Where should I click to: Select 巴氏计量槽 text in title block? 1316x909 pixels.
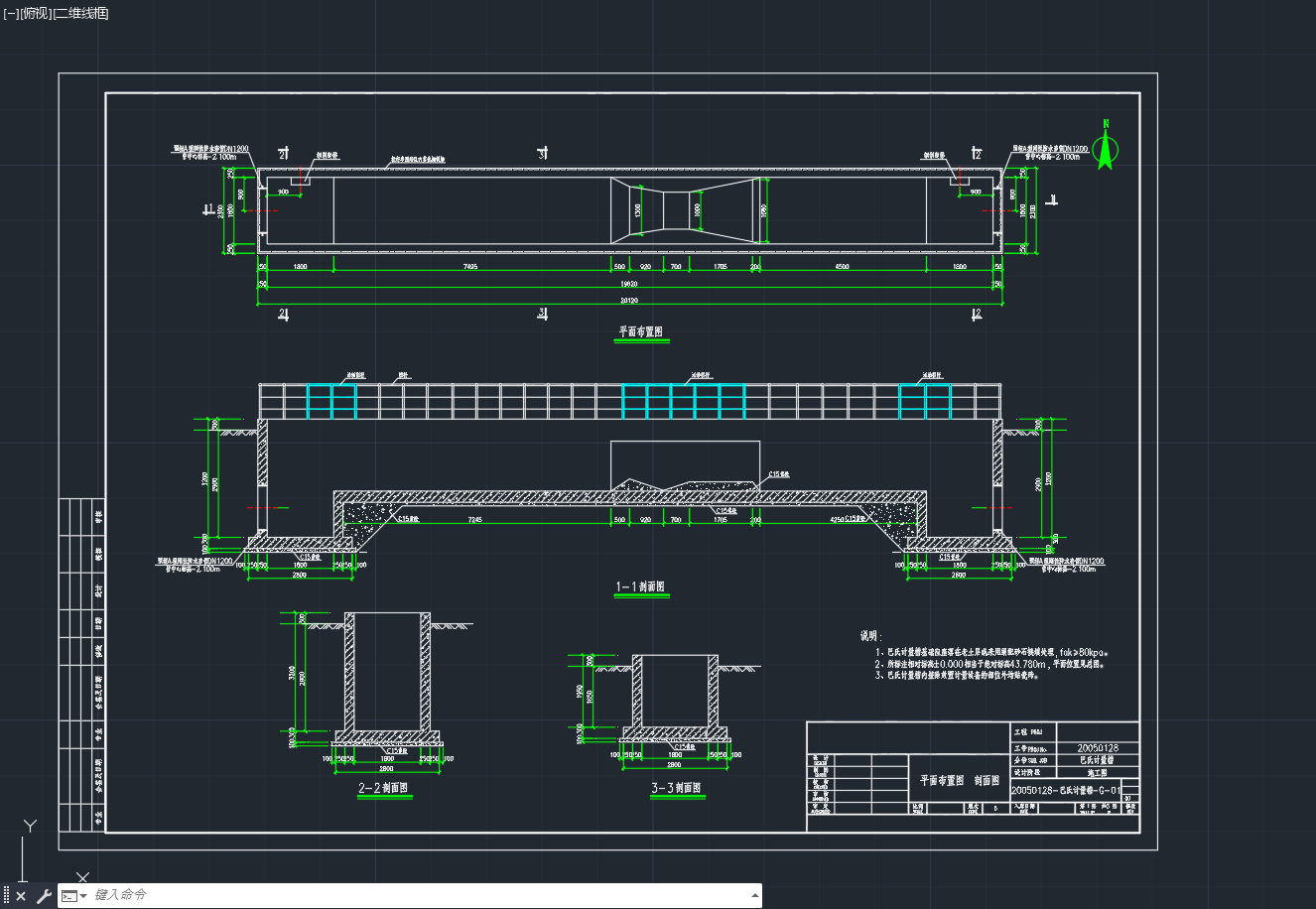point(1098,760)
